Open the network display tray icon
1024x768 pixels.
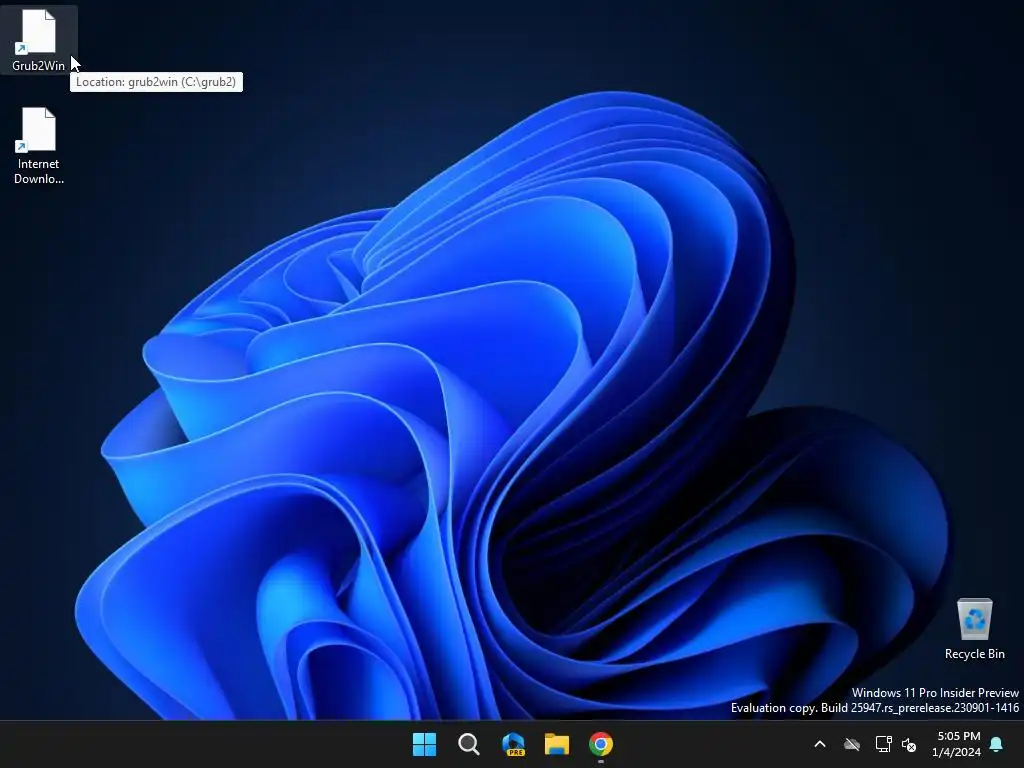pyautogui.click(x=883, y=744)
